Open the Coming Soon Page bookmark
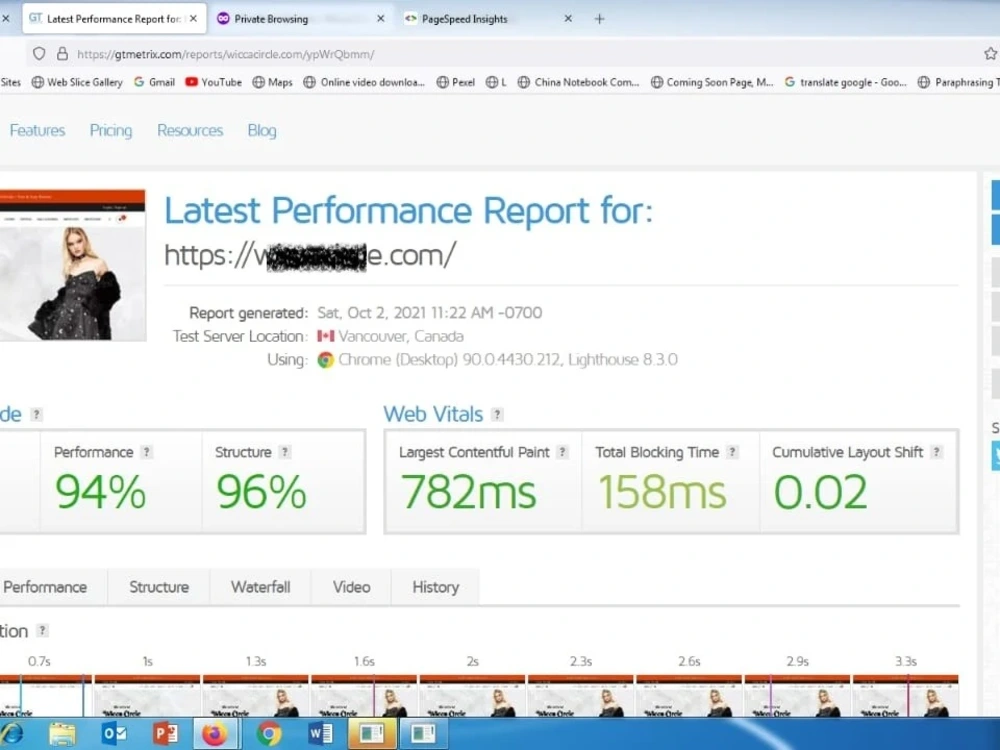This screenshot has width=1000, height=750. tap(712, 82)
